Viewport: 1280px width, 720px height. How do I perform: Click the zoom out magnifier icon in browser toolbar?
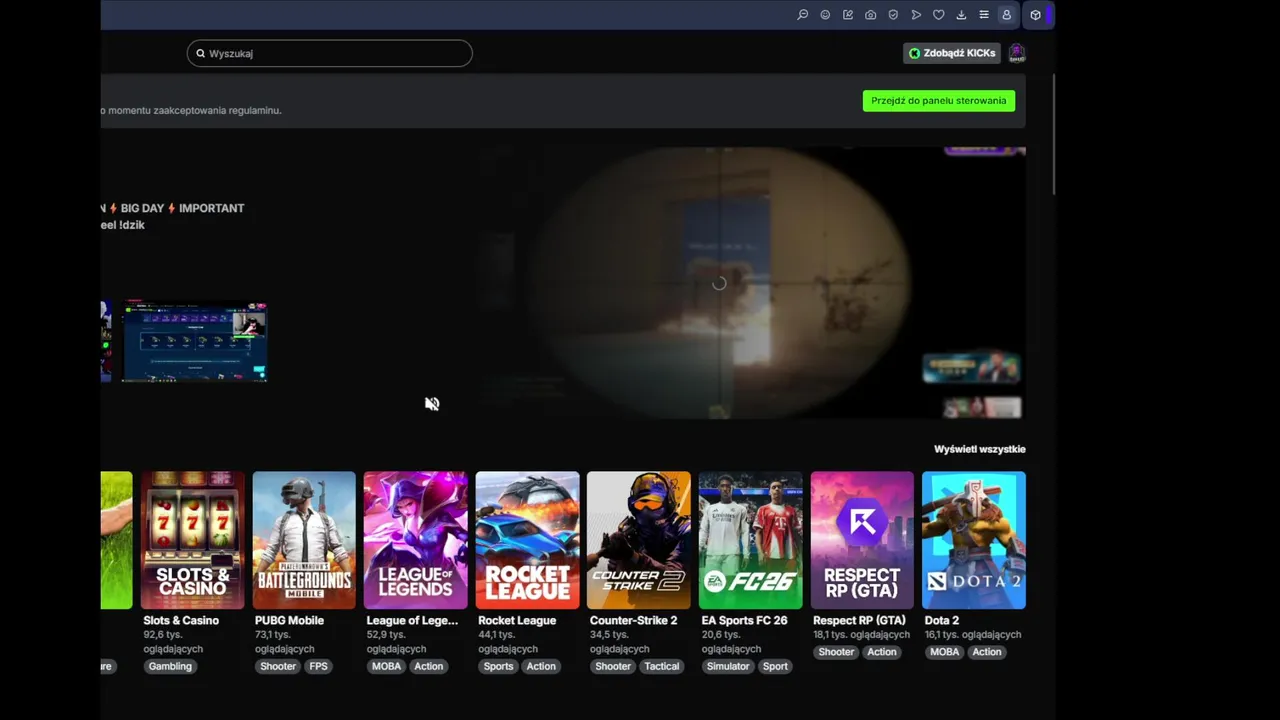click(802, 15)
